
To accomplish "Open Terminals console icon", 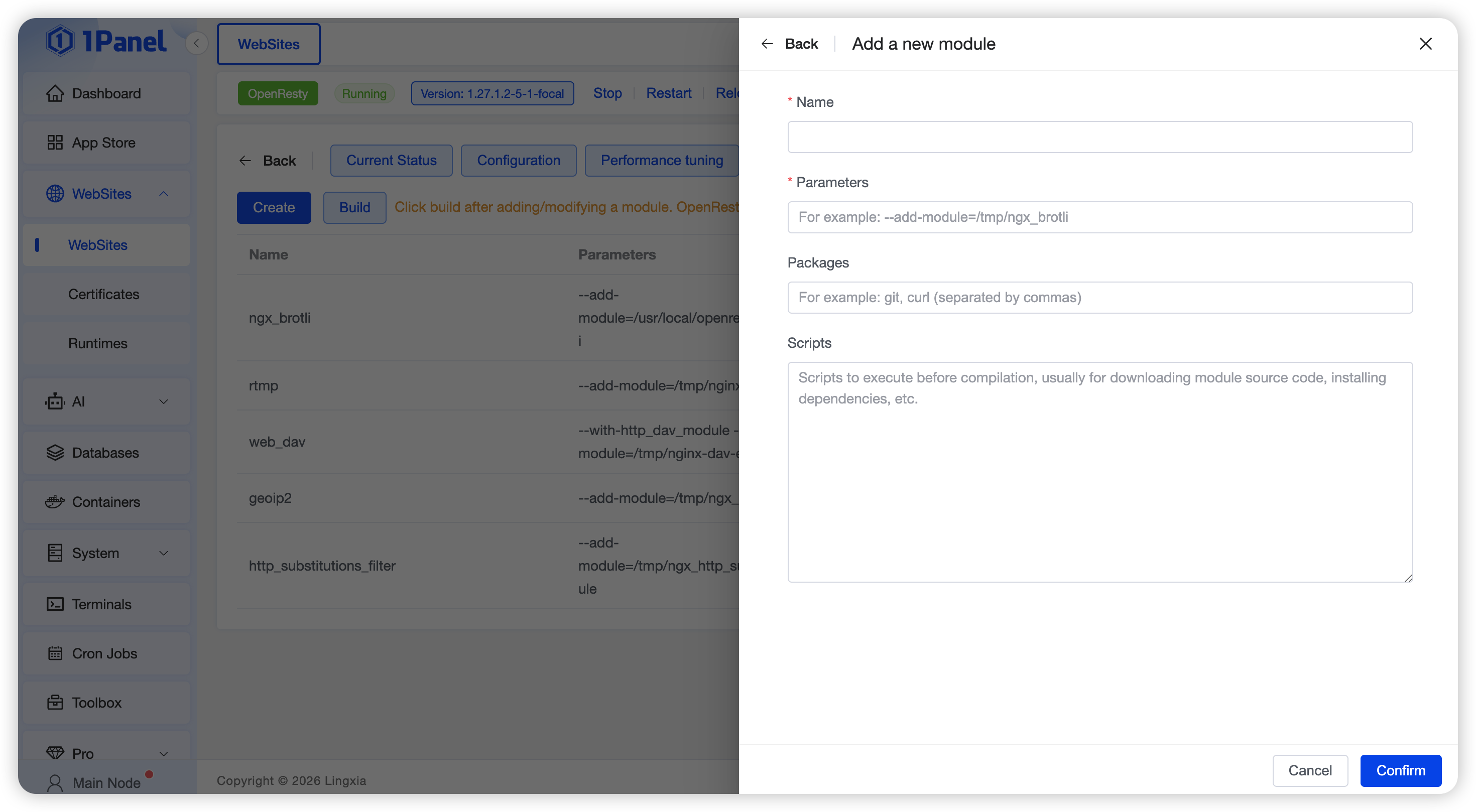I will [x=55, y=604].
